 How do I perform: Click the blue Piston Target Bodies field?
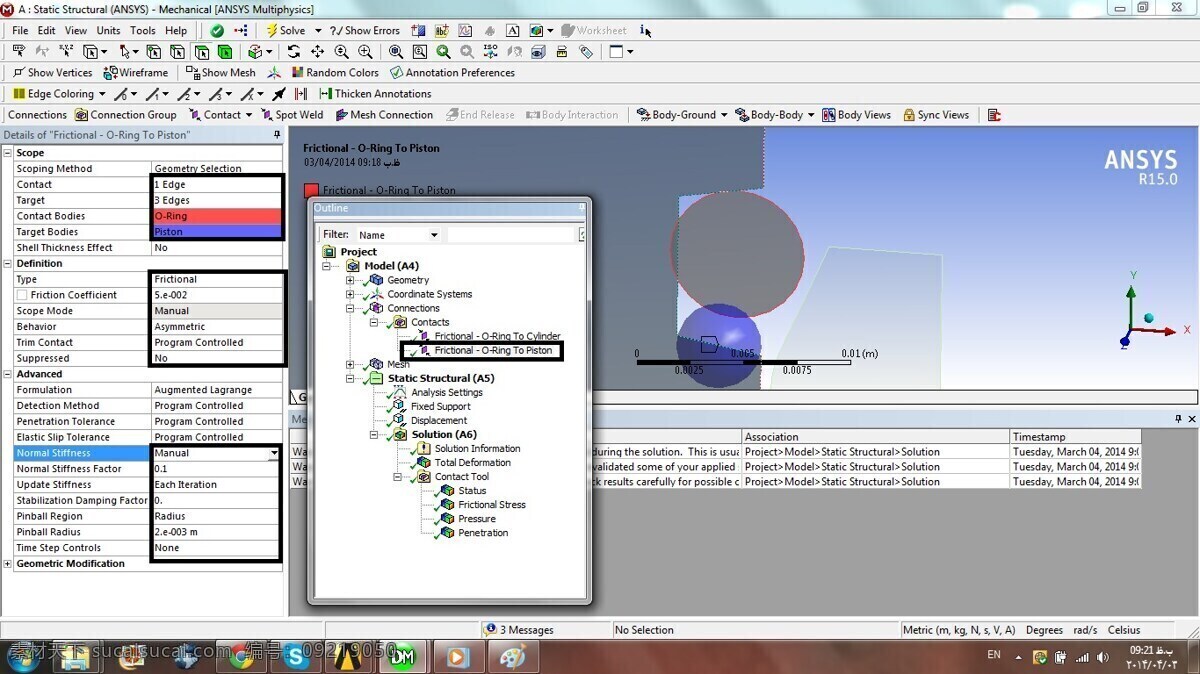tap(217, 232)
